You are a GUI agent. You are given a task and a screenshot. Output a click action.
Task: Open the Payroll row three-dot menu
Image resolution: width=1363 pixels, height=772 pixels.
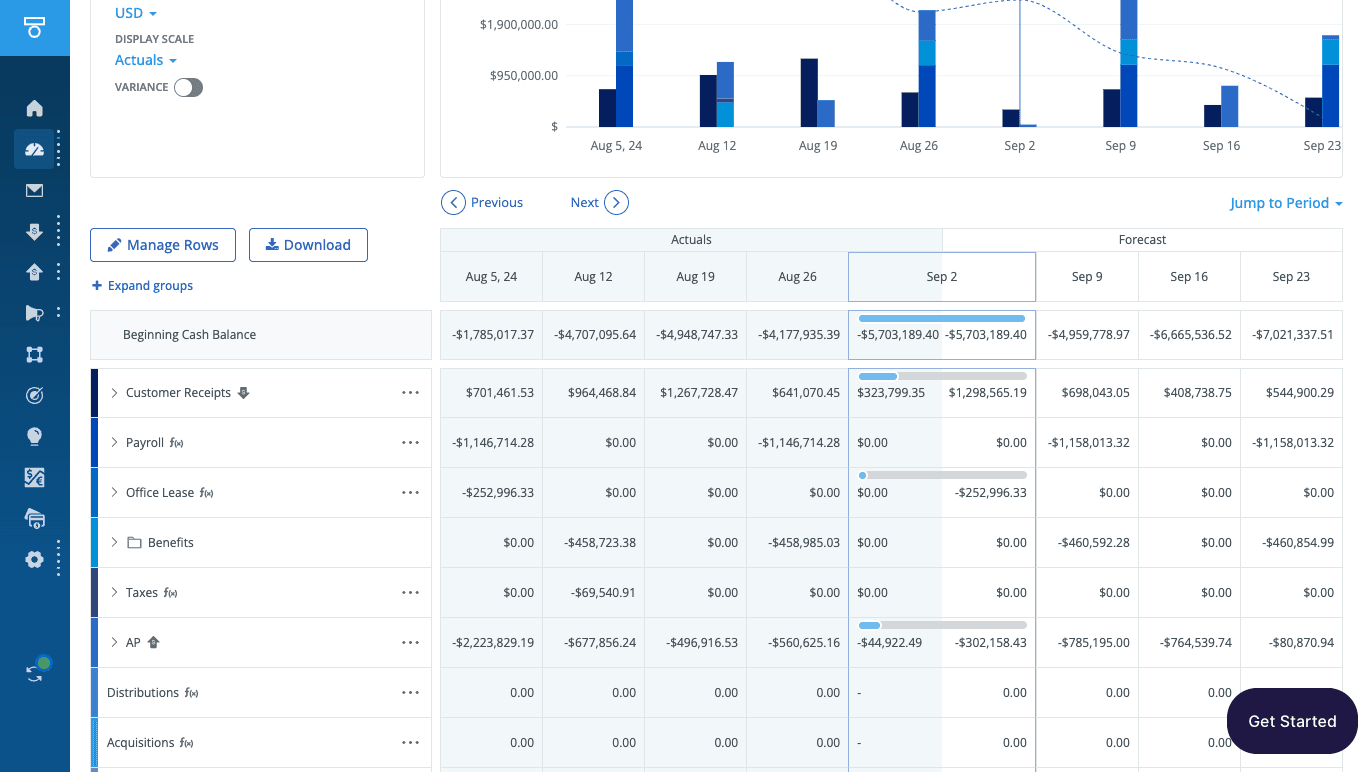tap(410, 443)
